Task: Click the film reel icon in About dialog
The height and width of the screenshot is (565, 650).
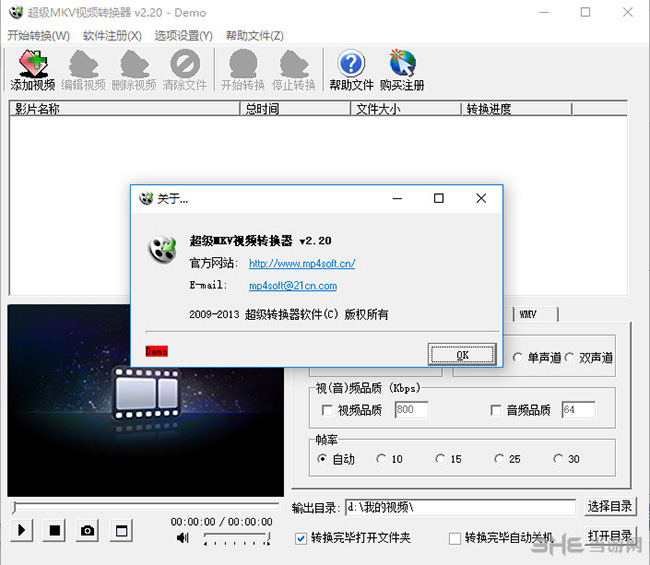Action: click(162, 250)
